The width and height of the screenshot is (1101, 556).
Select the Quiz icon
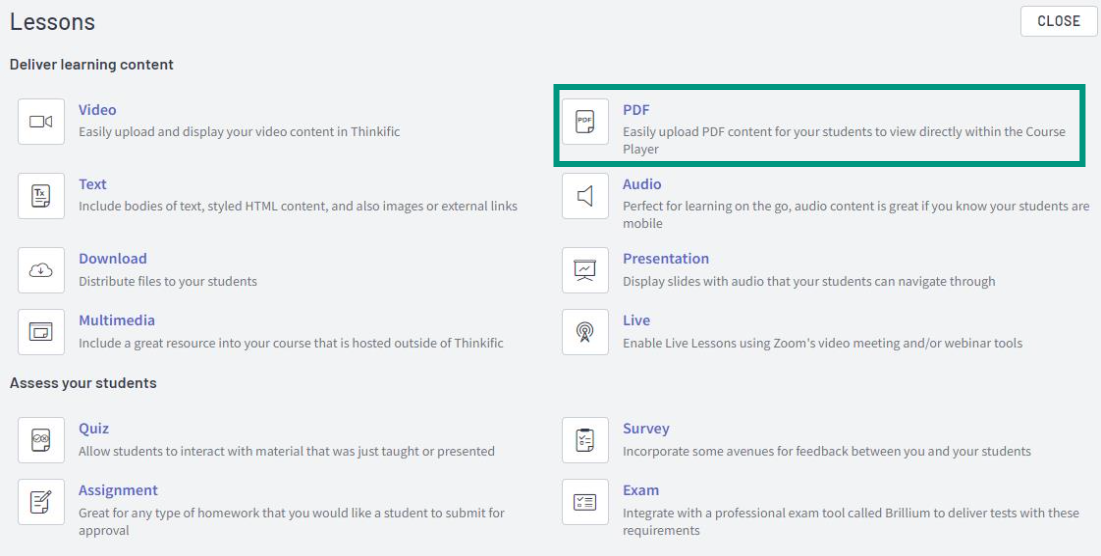coord(41,440)
